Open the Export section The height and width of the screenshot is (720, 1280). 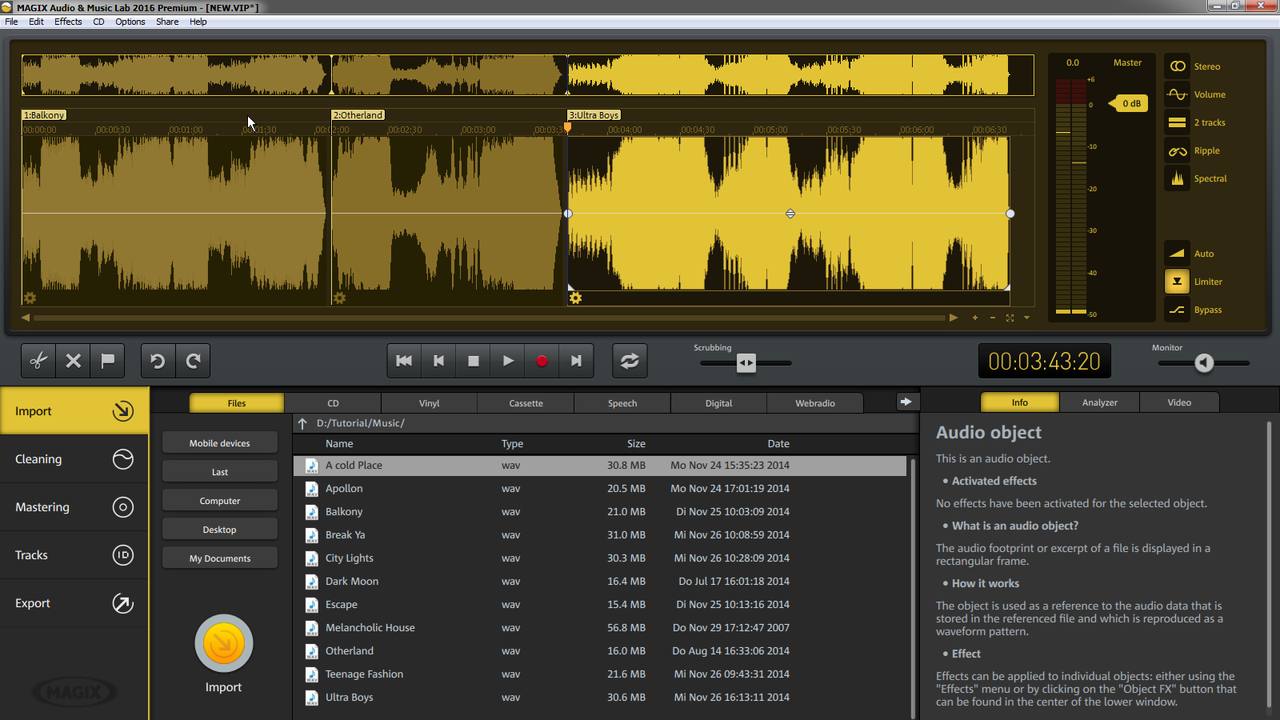point(74,603)
